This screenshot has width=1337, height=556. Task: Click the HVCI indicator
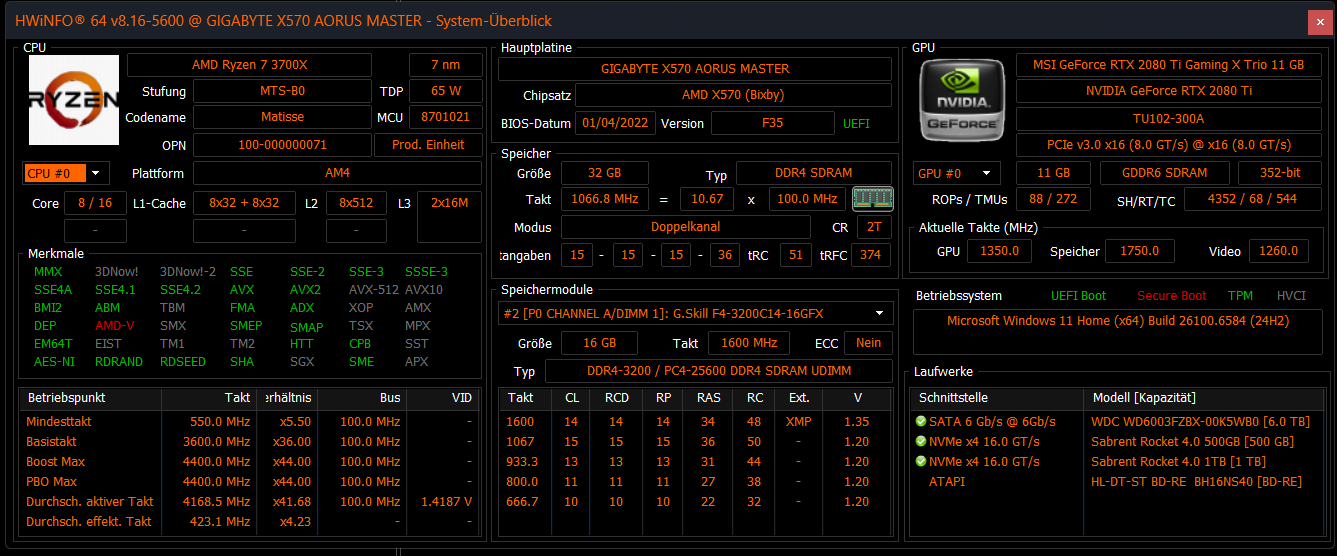point(1291,295)
